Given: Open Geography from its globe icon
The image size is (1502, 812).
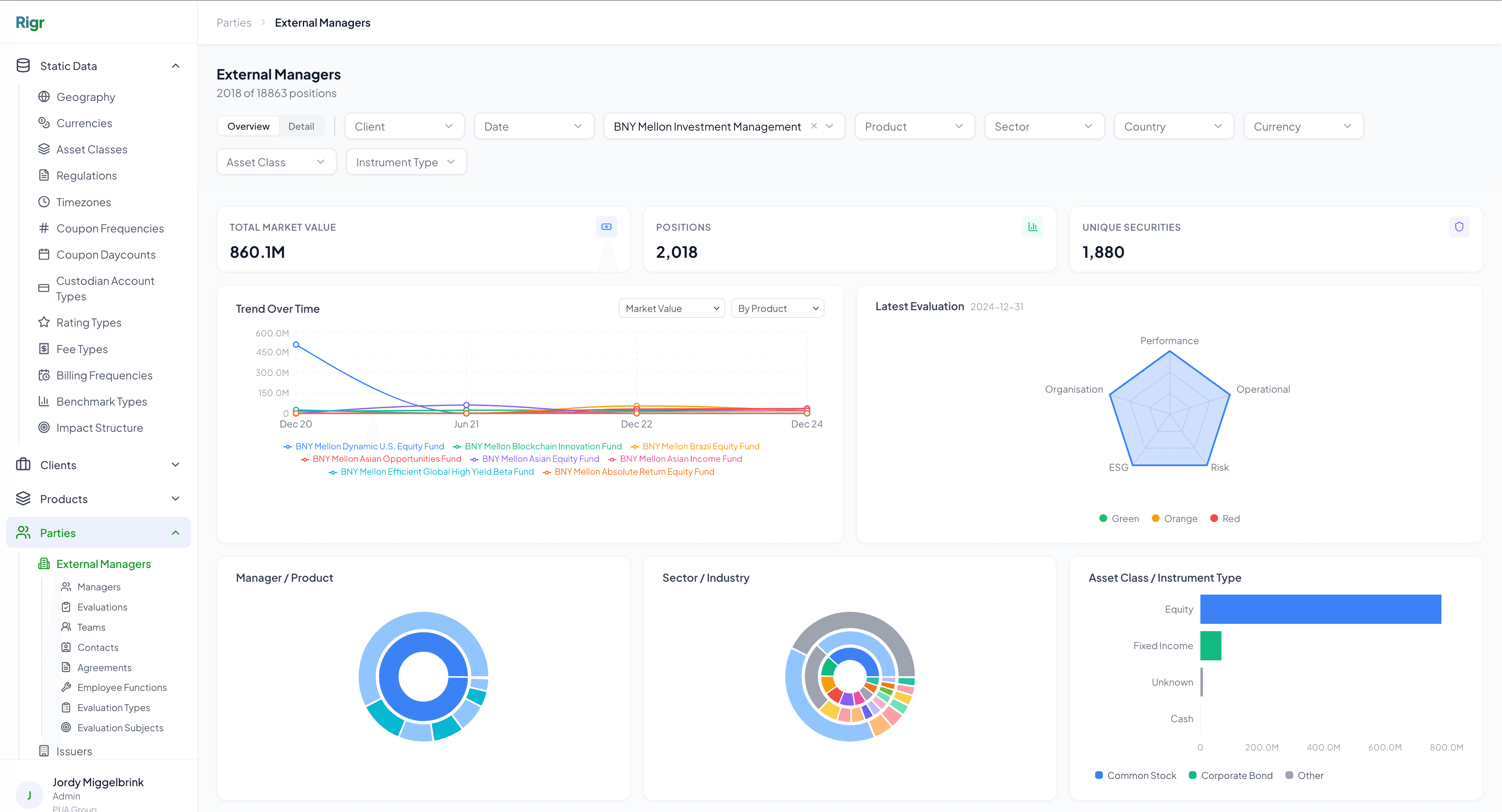Looking at the screenshot, I should point(44,97).
